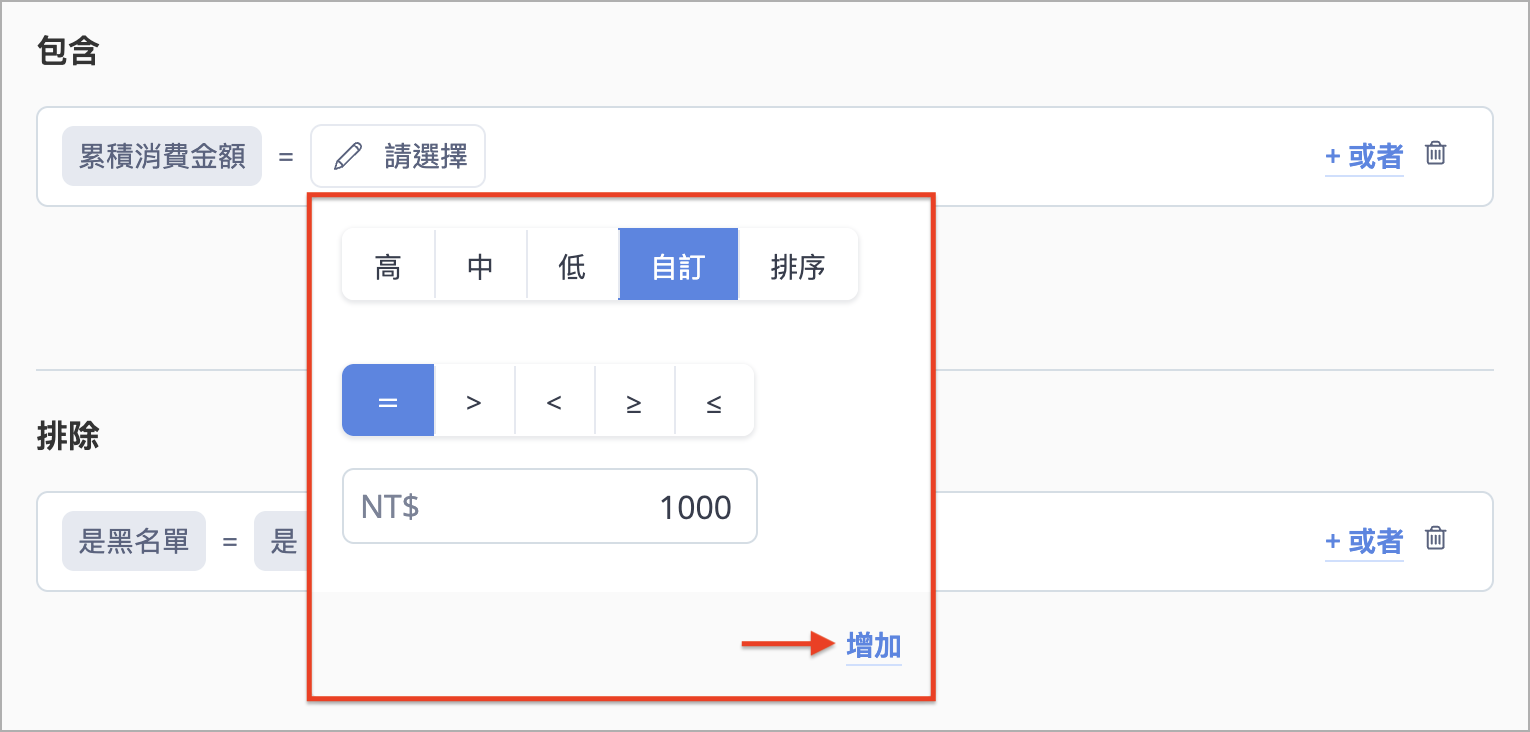This screenshot has height=732, width=1530.
Task: Add an OR condition in 排除 row
Action: click(x=1364, y=541)
